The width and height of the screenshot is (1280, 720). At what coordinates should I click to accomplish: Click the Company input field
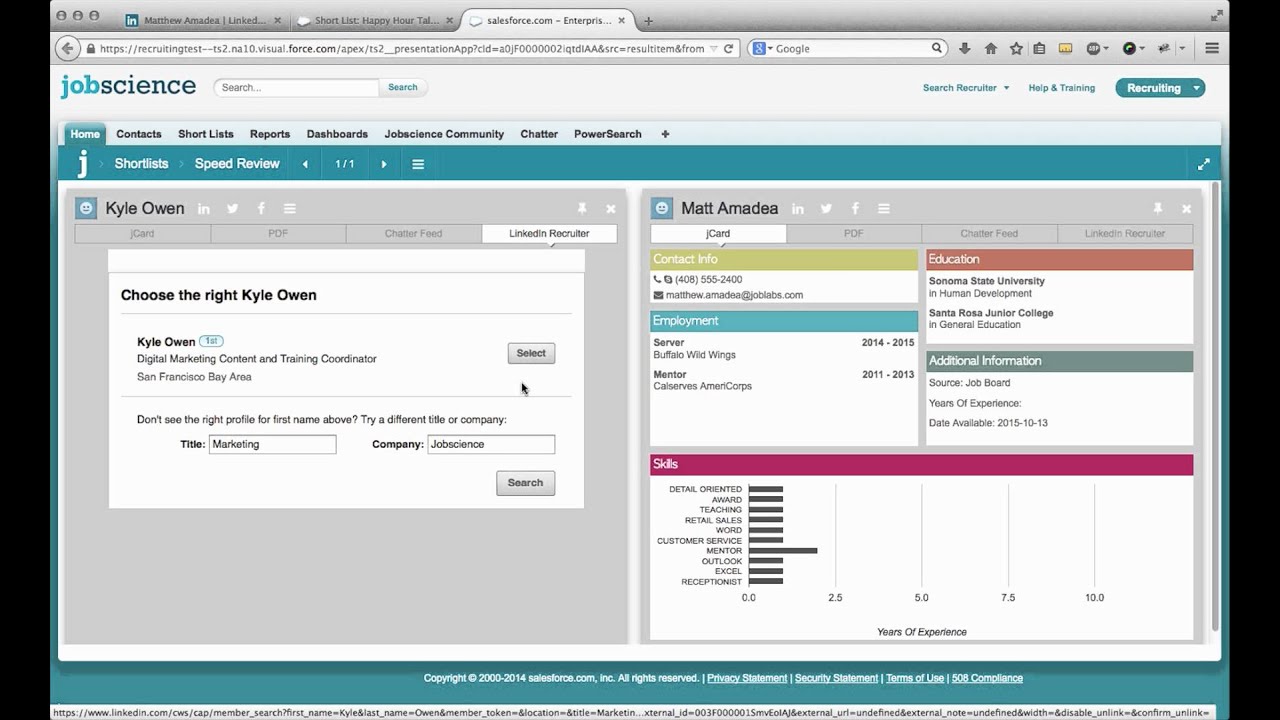[x=491, y=444]
